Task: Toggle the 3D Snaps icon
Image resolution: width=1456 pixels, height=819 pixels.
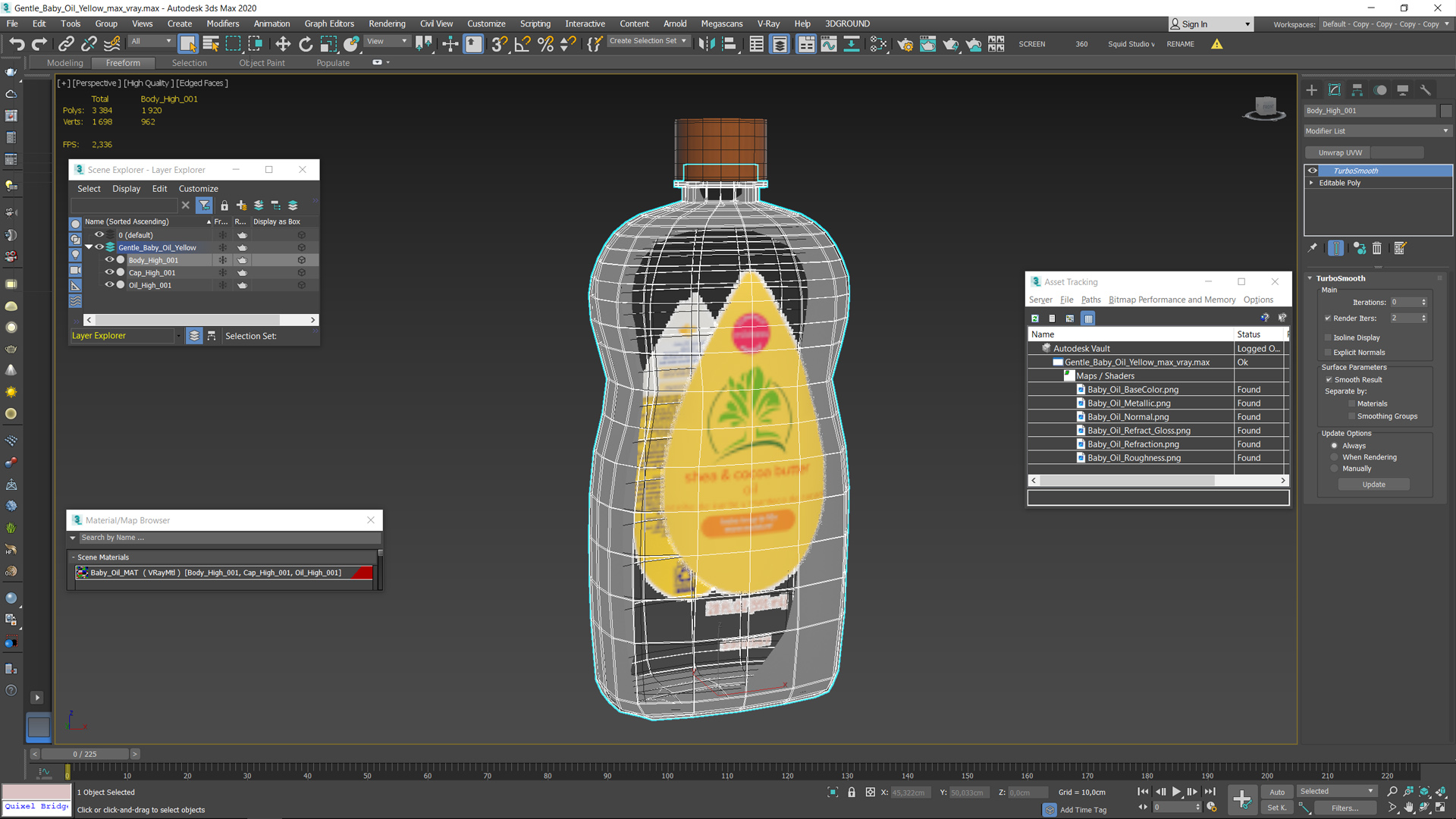Action: pos(499,44)
